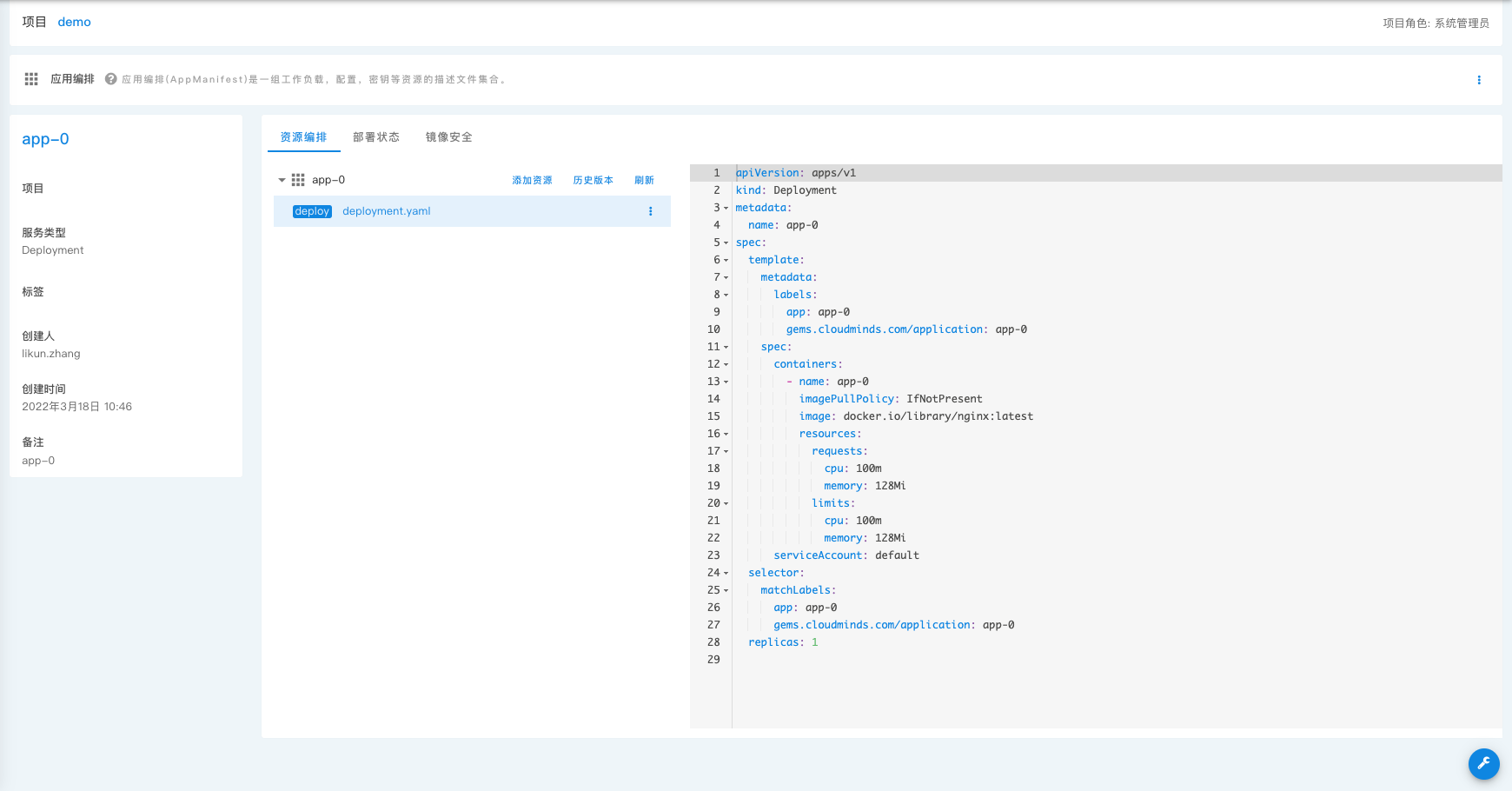Fold the metadata block at line 3

coord(726,208)
